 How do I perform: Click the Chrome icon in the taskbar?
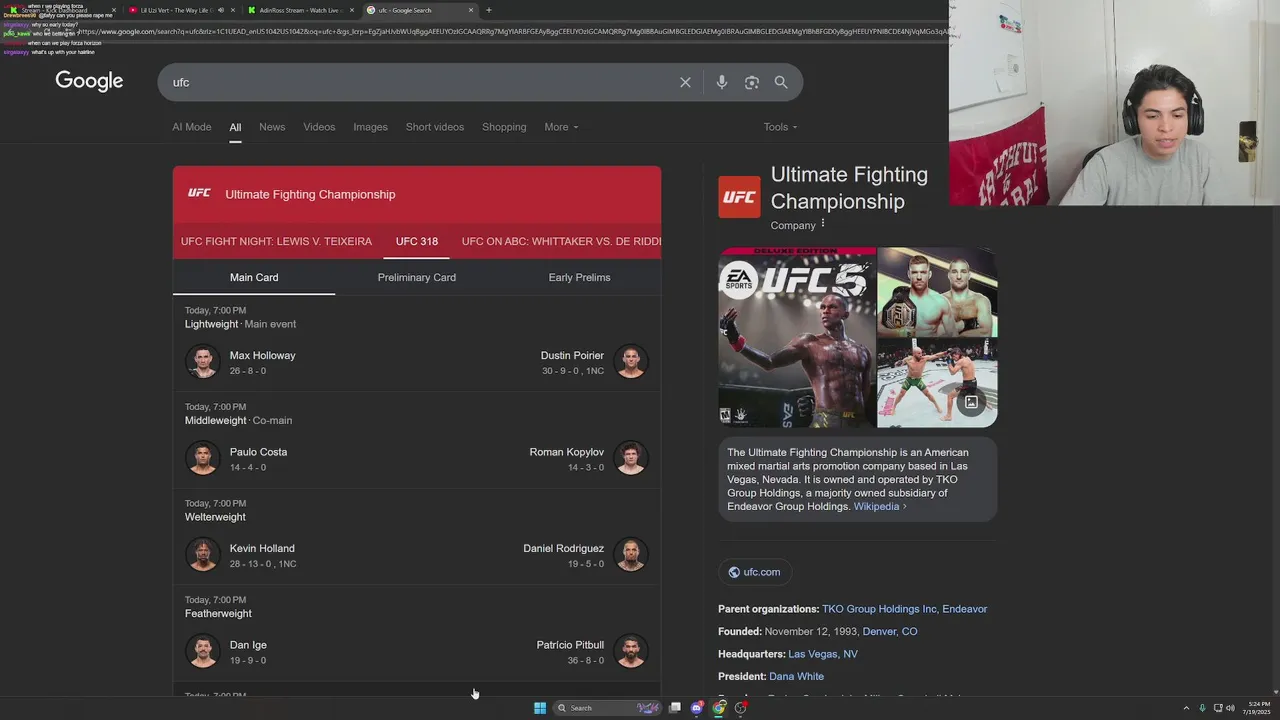tap(719, 708)
